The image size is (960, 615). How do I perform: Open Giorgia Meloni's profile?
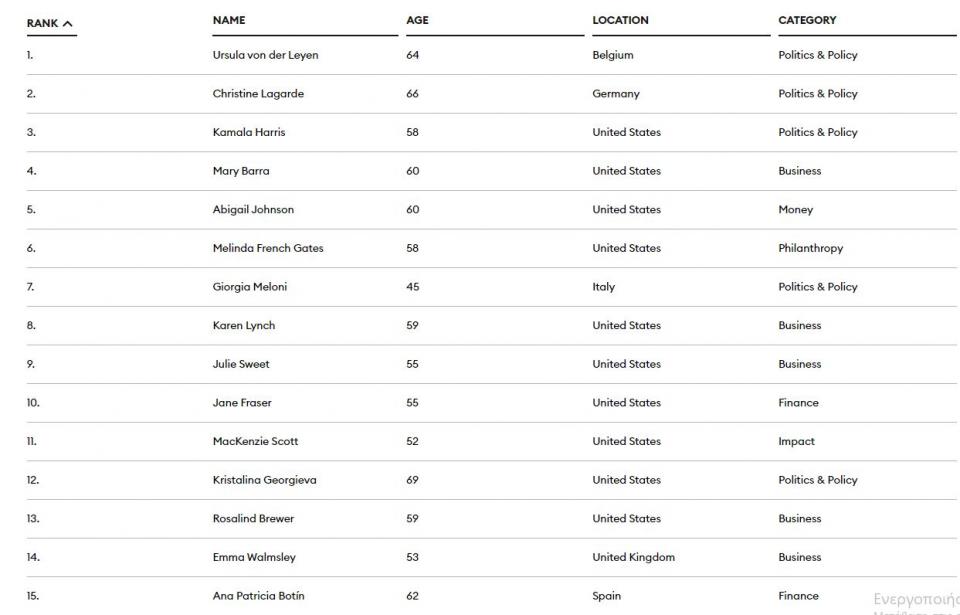[x=250, y=287]
